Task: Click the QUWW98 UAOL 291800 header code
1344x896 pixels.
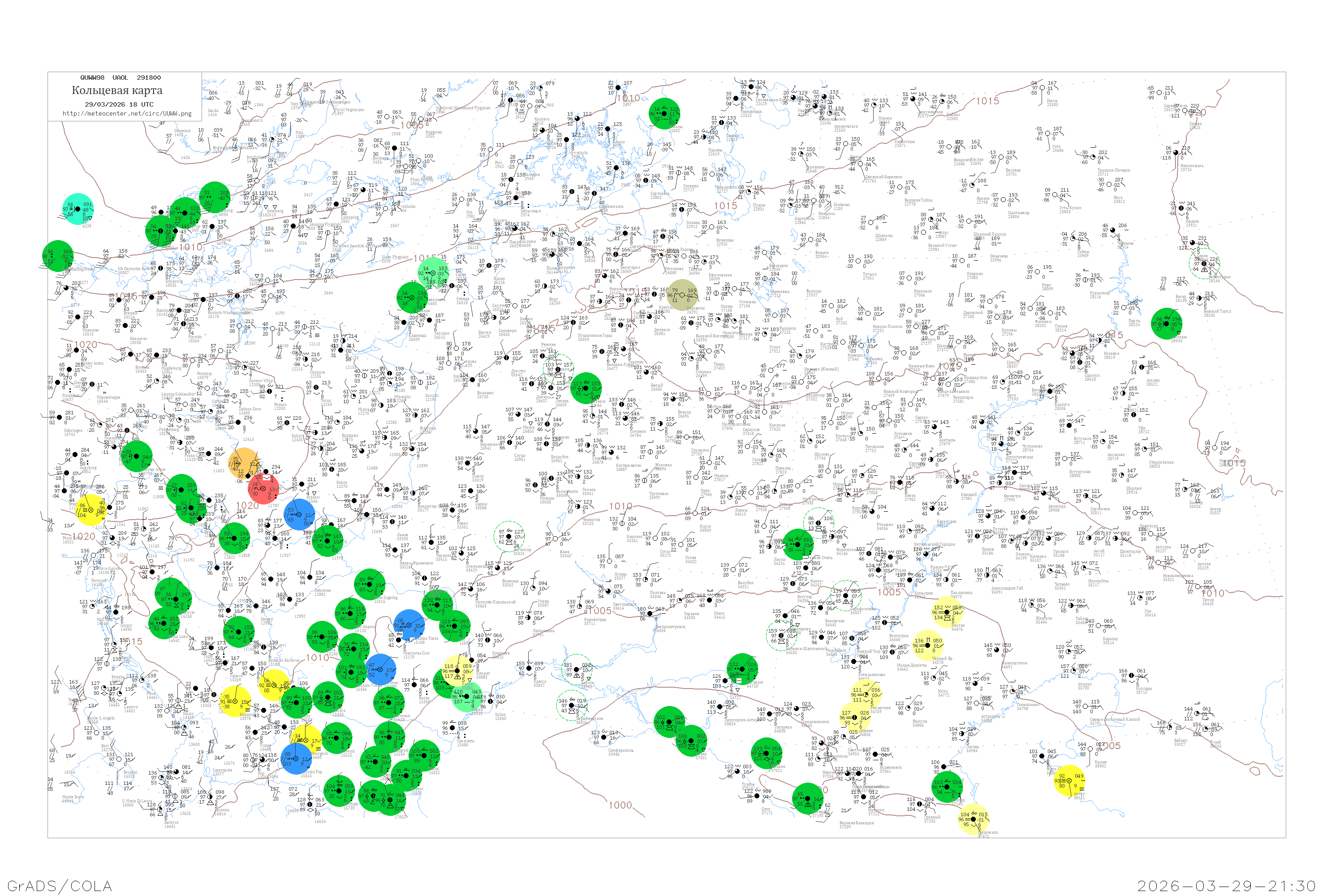Action: (x=121, y=78)
